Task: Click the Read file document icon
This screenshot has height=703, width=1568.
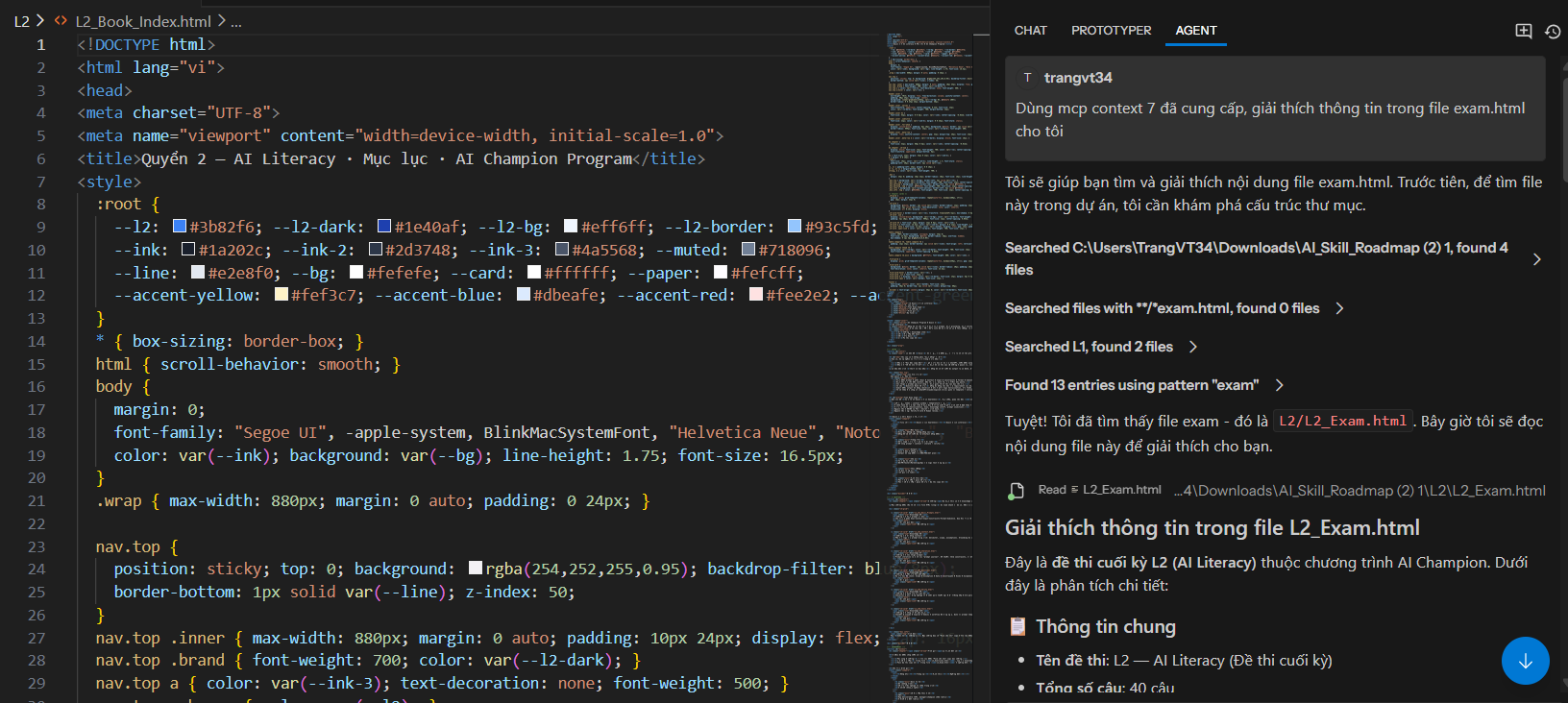Action: coord(1016,491)
